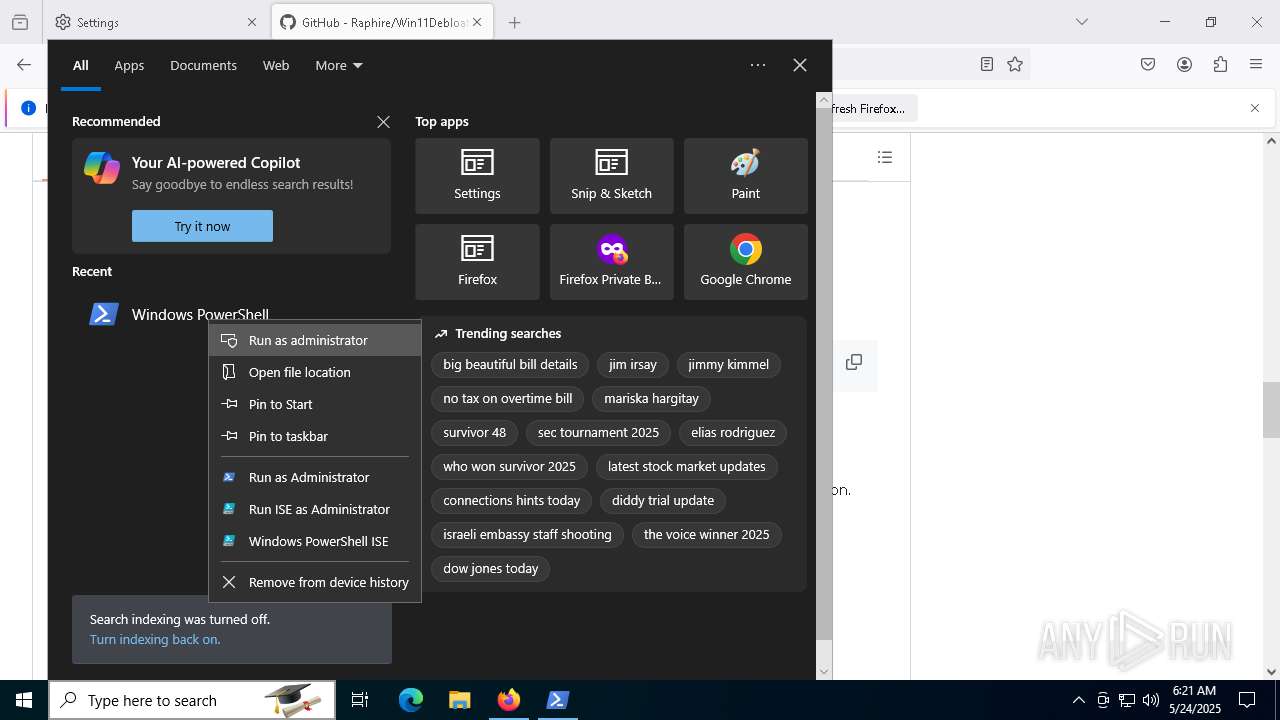Select Open file location
This screenshot has width=1280, height=720.
[x=315, y=372]
